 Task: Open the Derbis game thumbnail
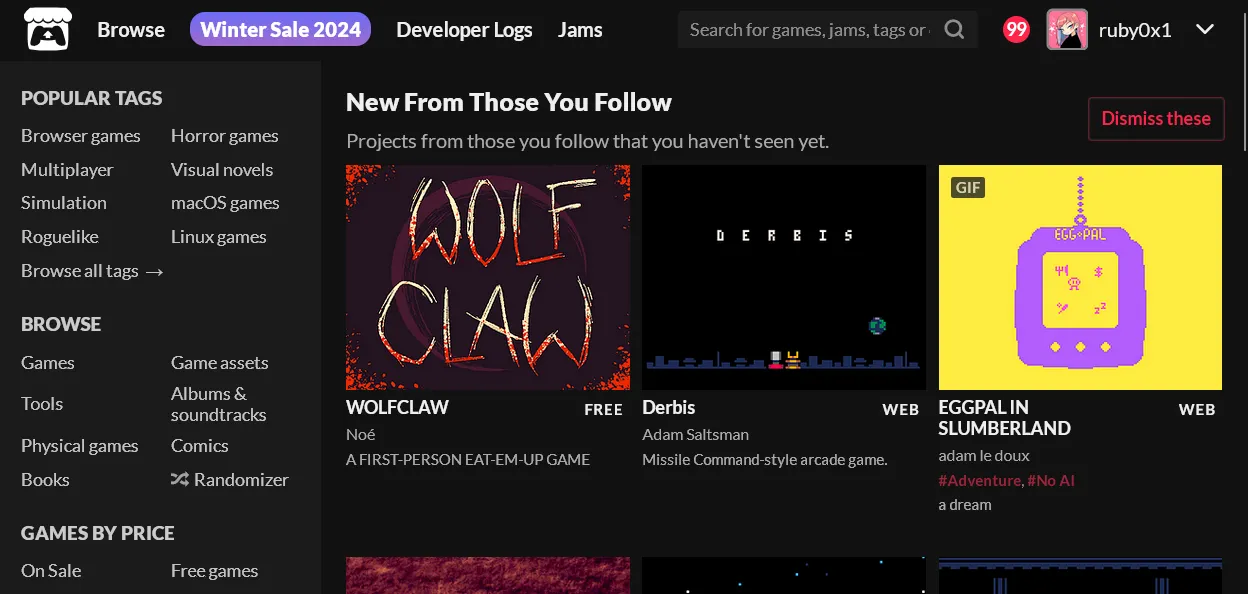coord(784,277)
